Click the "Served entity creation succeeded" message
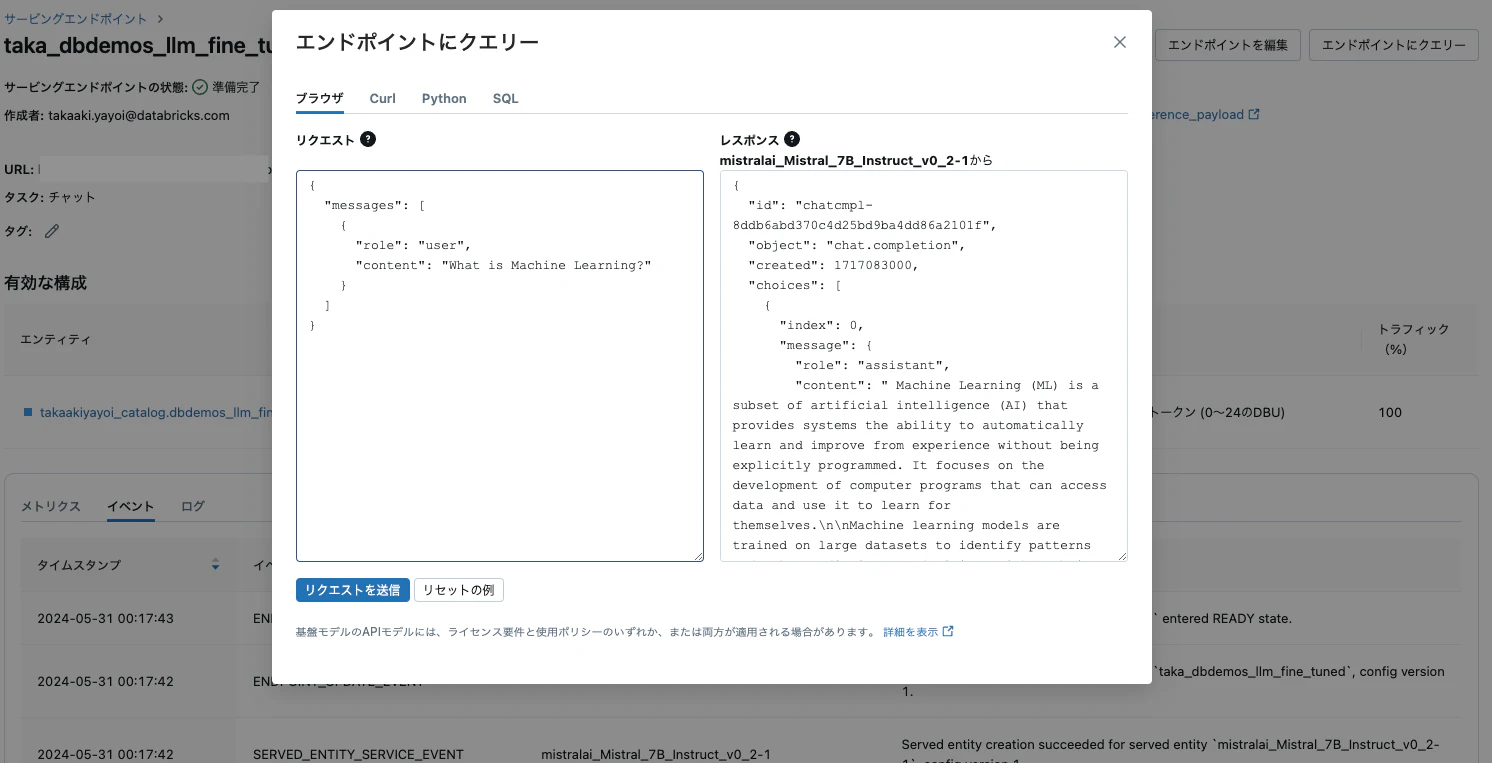This screenshot has height=763, width=1492. click(x=1170, y=754)
